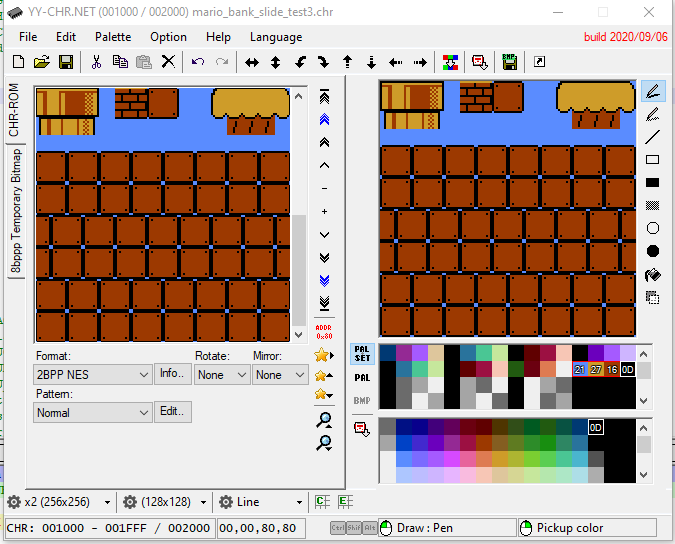This screenshot has height=544, width=675.
Task: Pick palette color 27 swatch
Action: pos(596,369)
